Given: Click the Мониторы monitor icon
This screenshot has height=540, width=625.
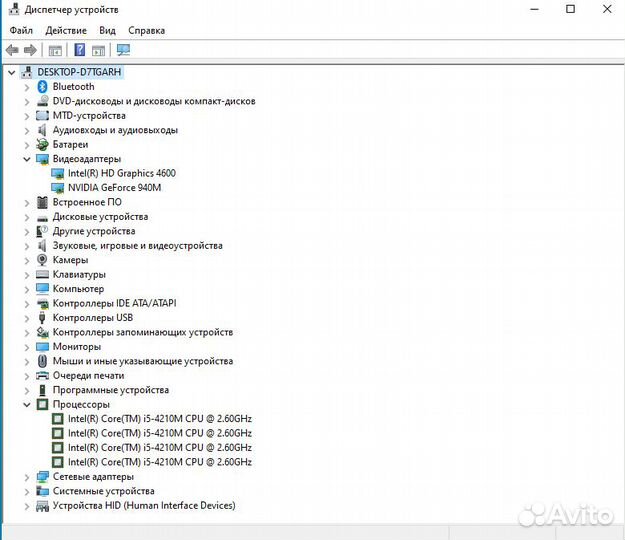Looking at the screenshot, I should [42, 347].
